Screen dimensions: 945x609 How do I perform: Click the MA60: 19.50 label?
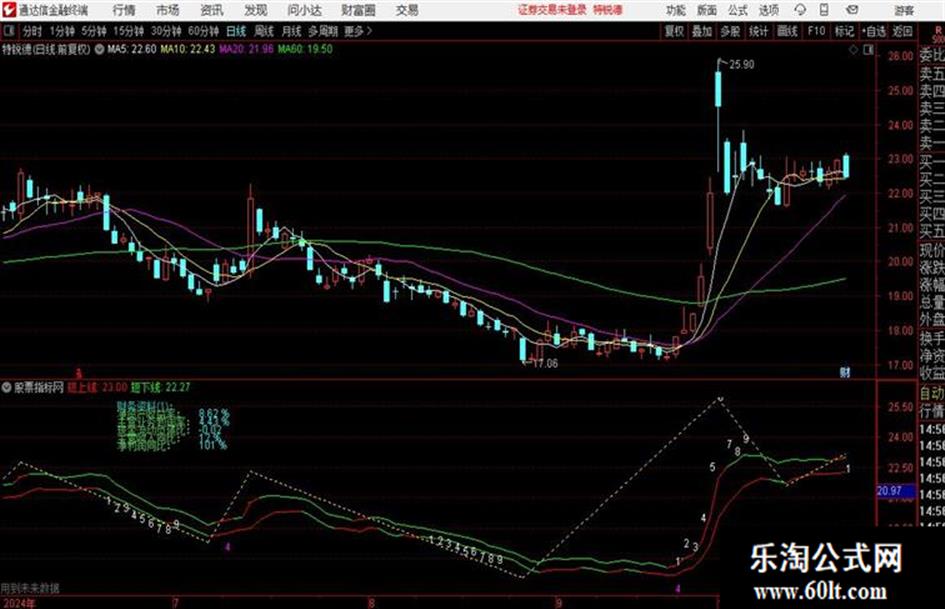[305, 49]
